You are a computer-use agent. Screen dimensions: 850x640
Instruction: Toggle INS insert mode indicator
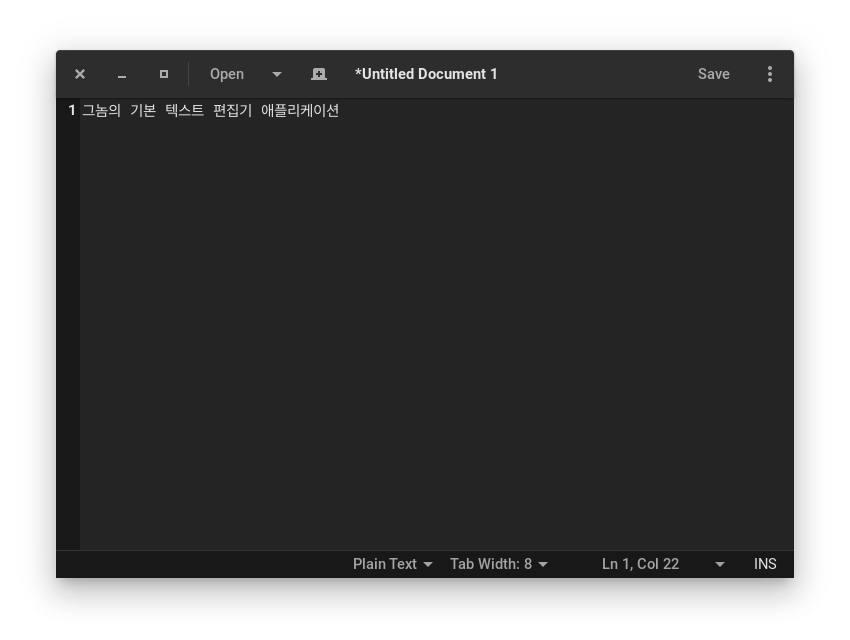[765, 564]
